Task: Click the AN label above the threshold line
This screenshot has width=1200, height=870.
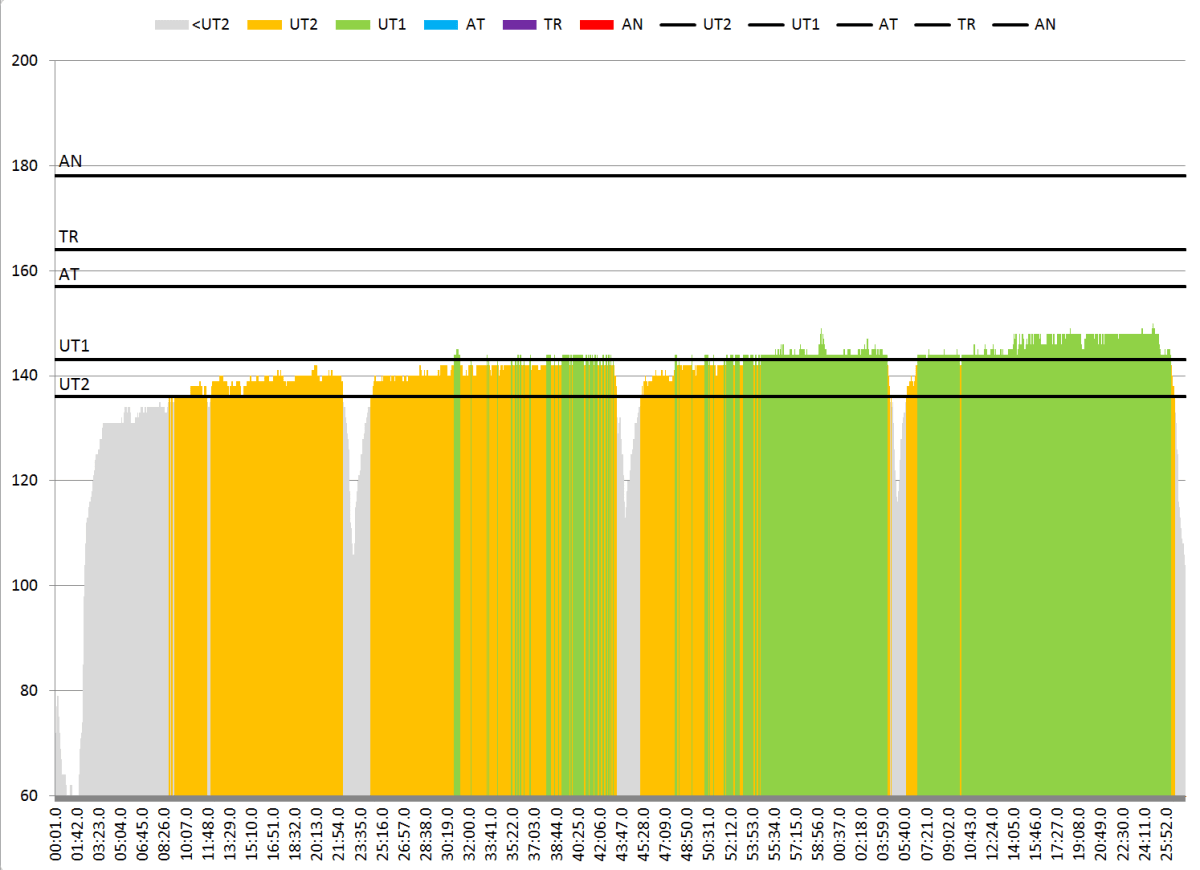Action: click(70, 161)
